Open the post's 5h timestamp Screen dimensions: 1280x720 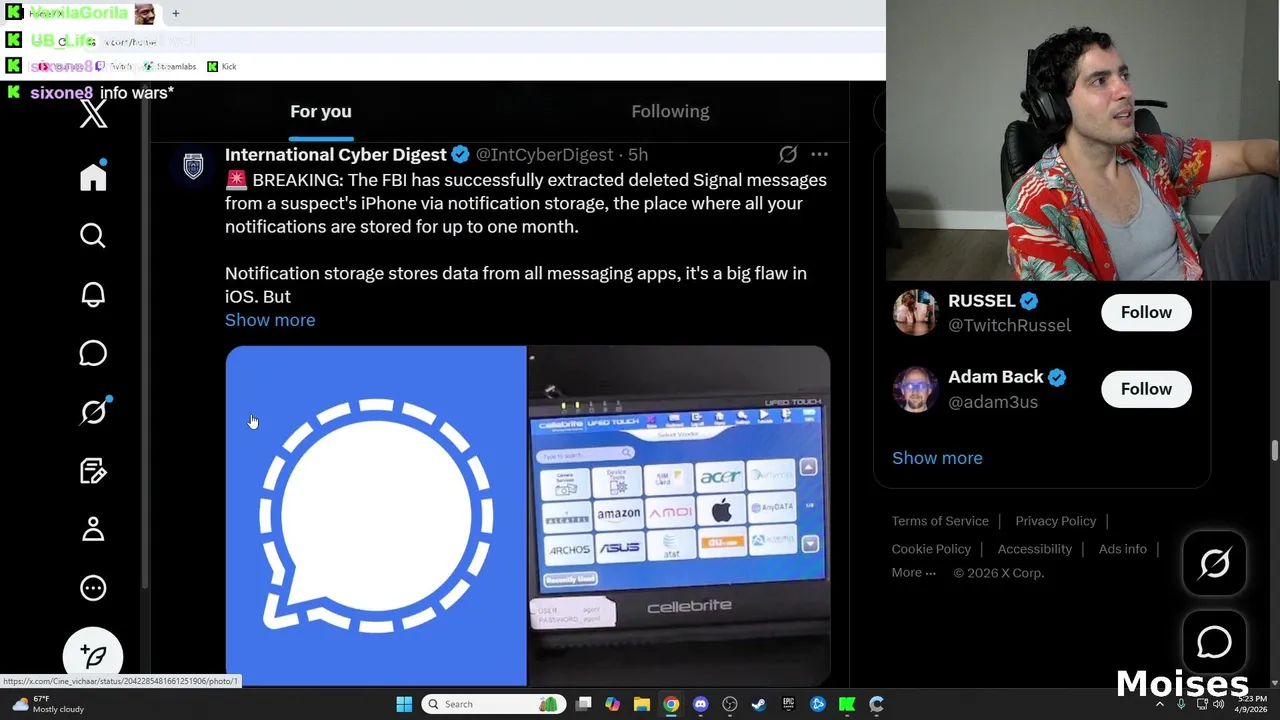638,154
